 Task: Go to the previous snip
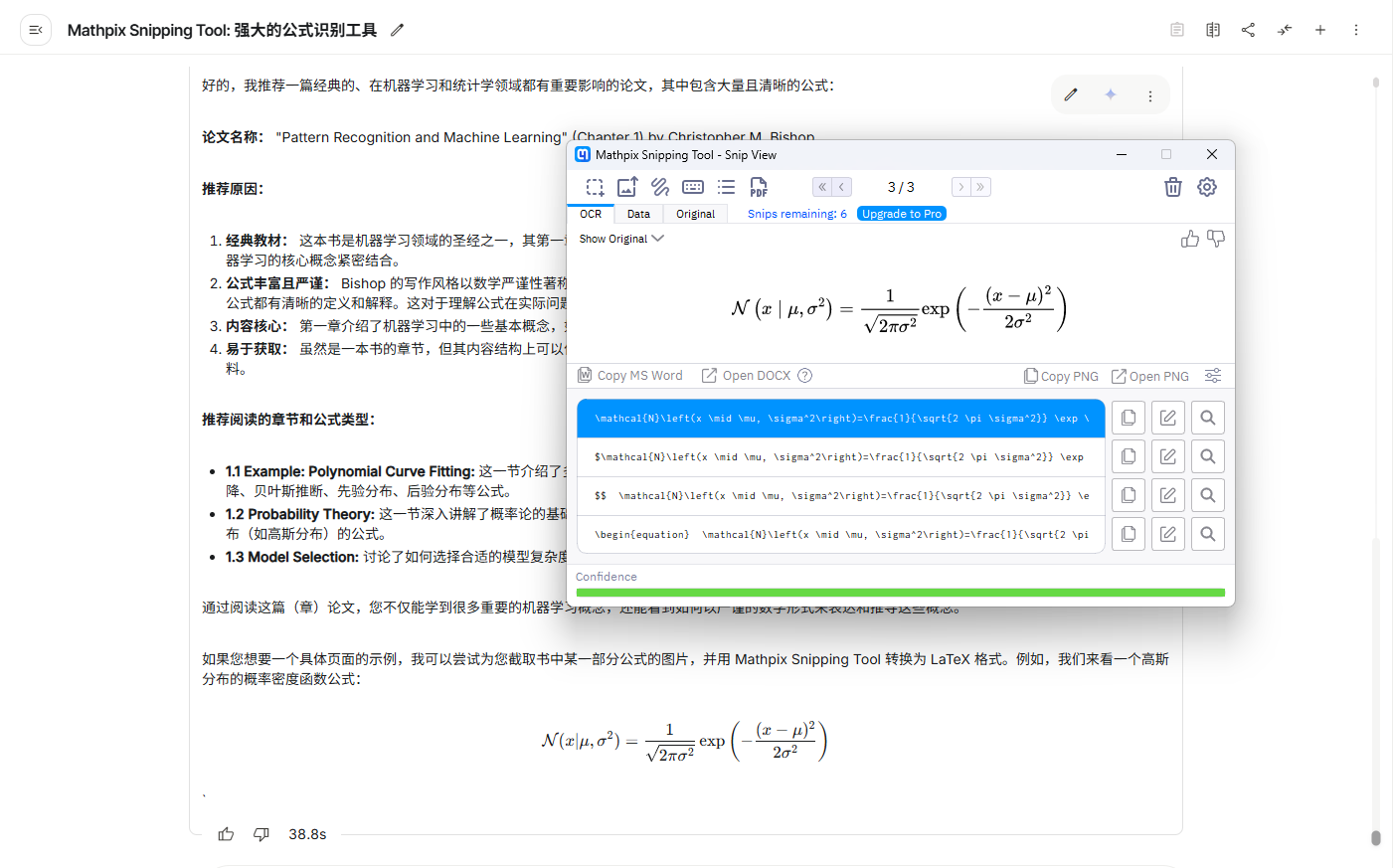tap(842, 187)
